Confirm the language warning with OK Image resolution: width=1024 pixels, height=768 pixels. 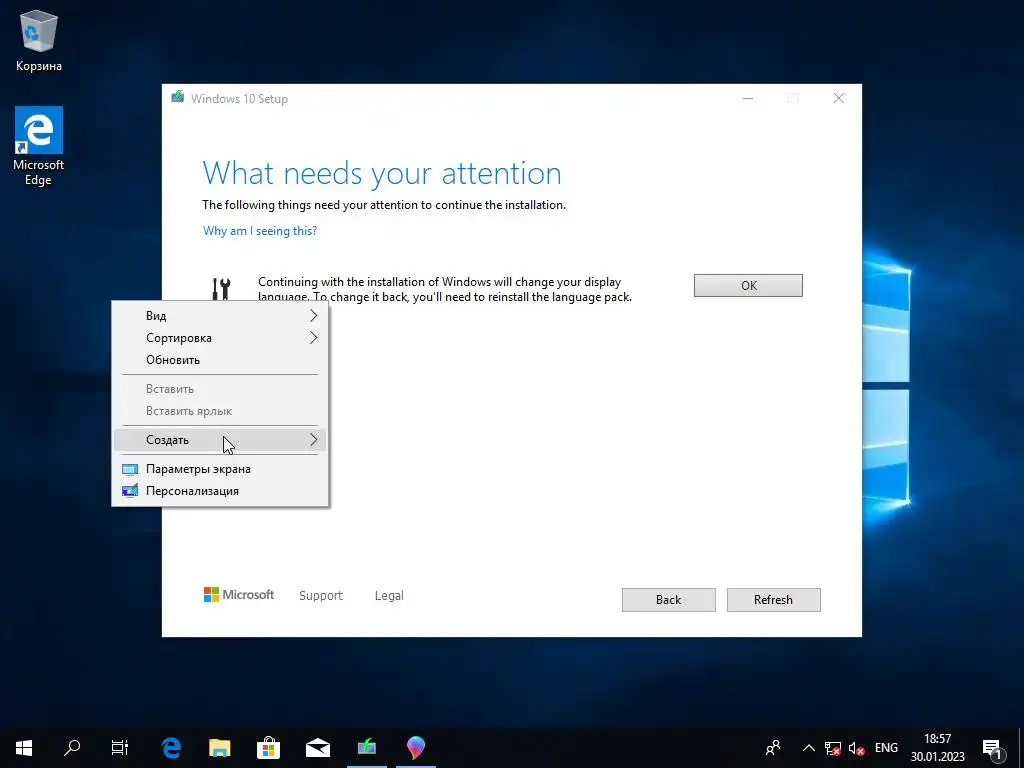pyautogui.click(x=748, y=285)
